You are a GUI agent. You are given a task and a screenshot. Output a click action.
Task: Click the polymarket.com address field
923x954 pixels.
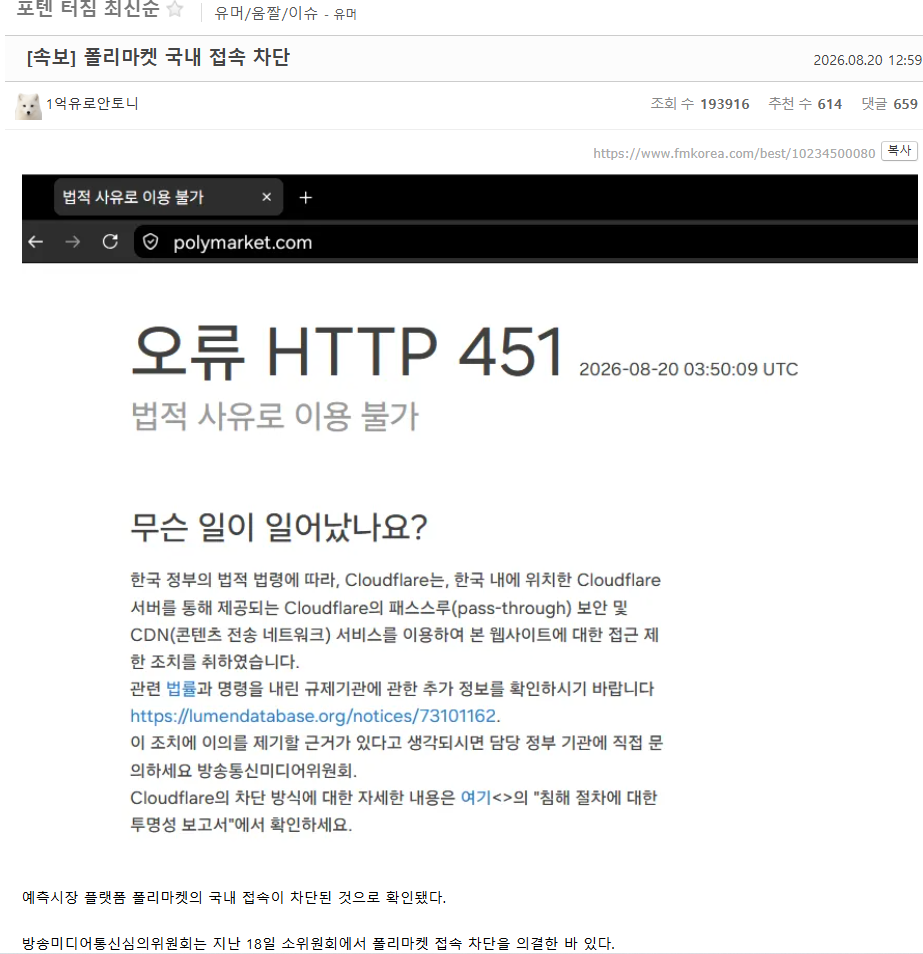[525, 242]
